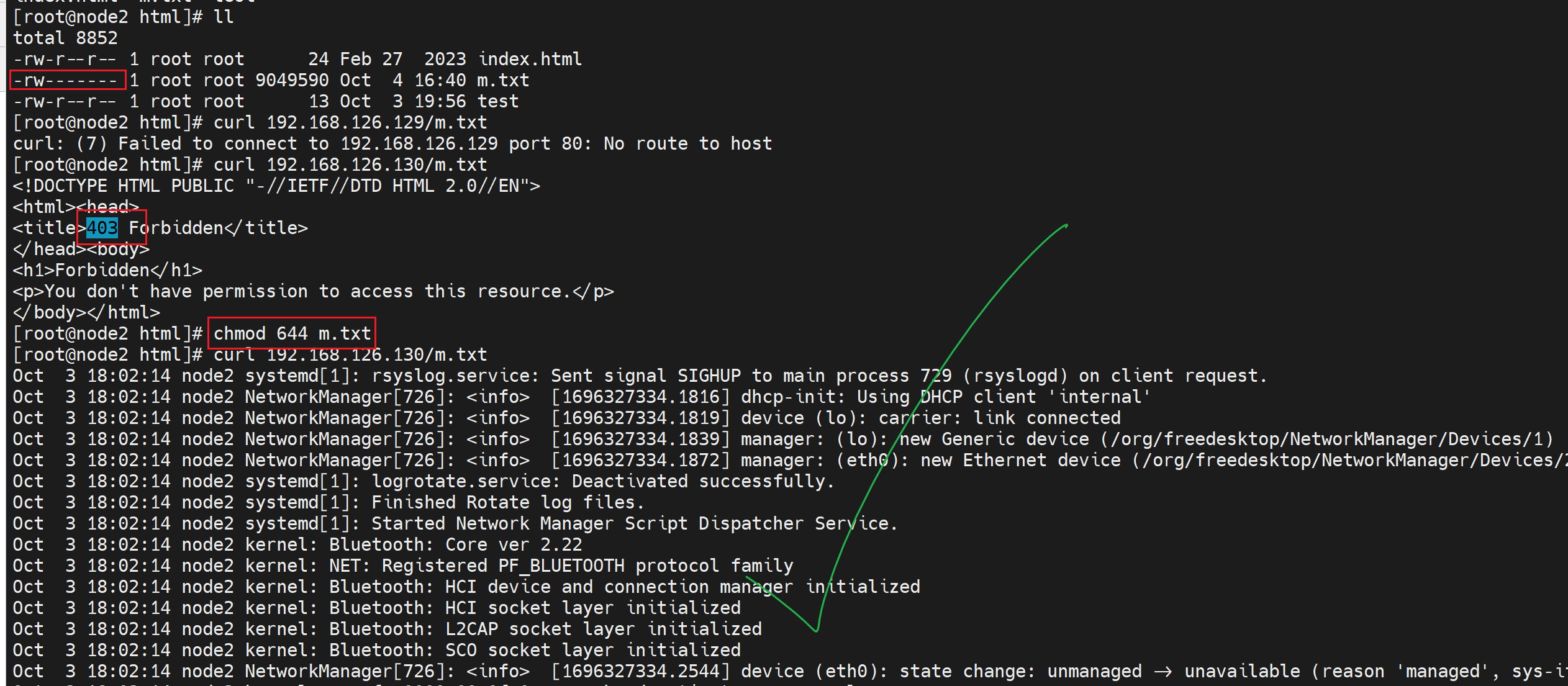Click the "Bluetooth: Core ver 2.22" line
1568x686 pixels.
coord(456,545)
